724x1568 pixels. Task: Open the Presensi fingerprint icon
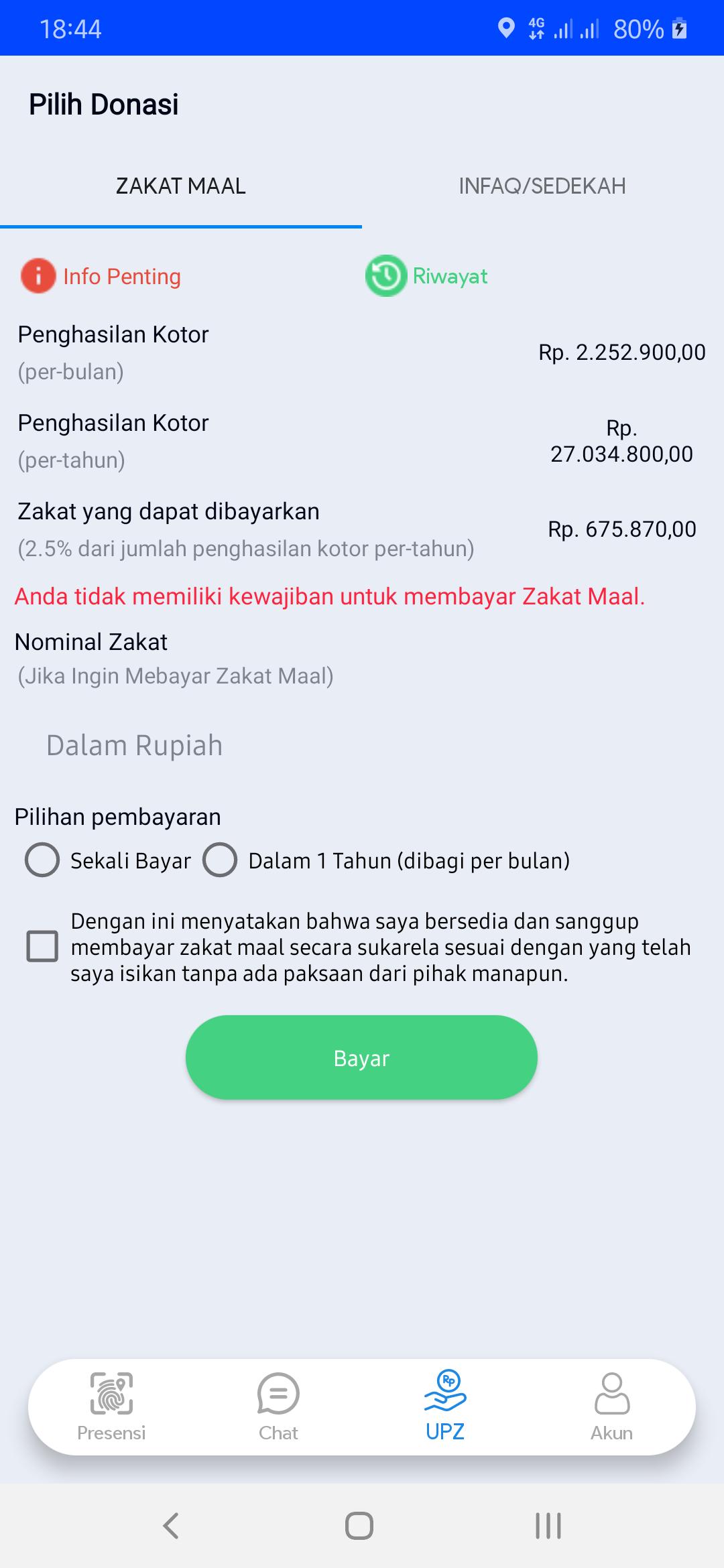111,1394
